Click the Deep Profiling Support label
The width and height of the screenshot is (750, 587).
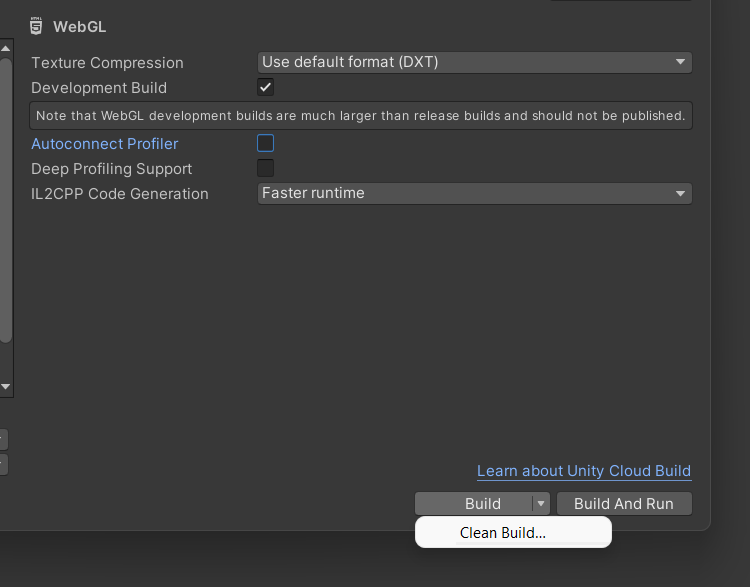click(x=112, y=169)
